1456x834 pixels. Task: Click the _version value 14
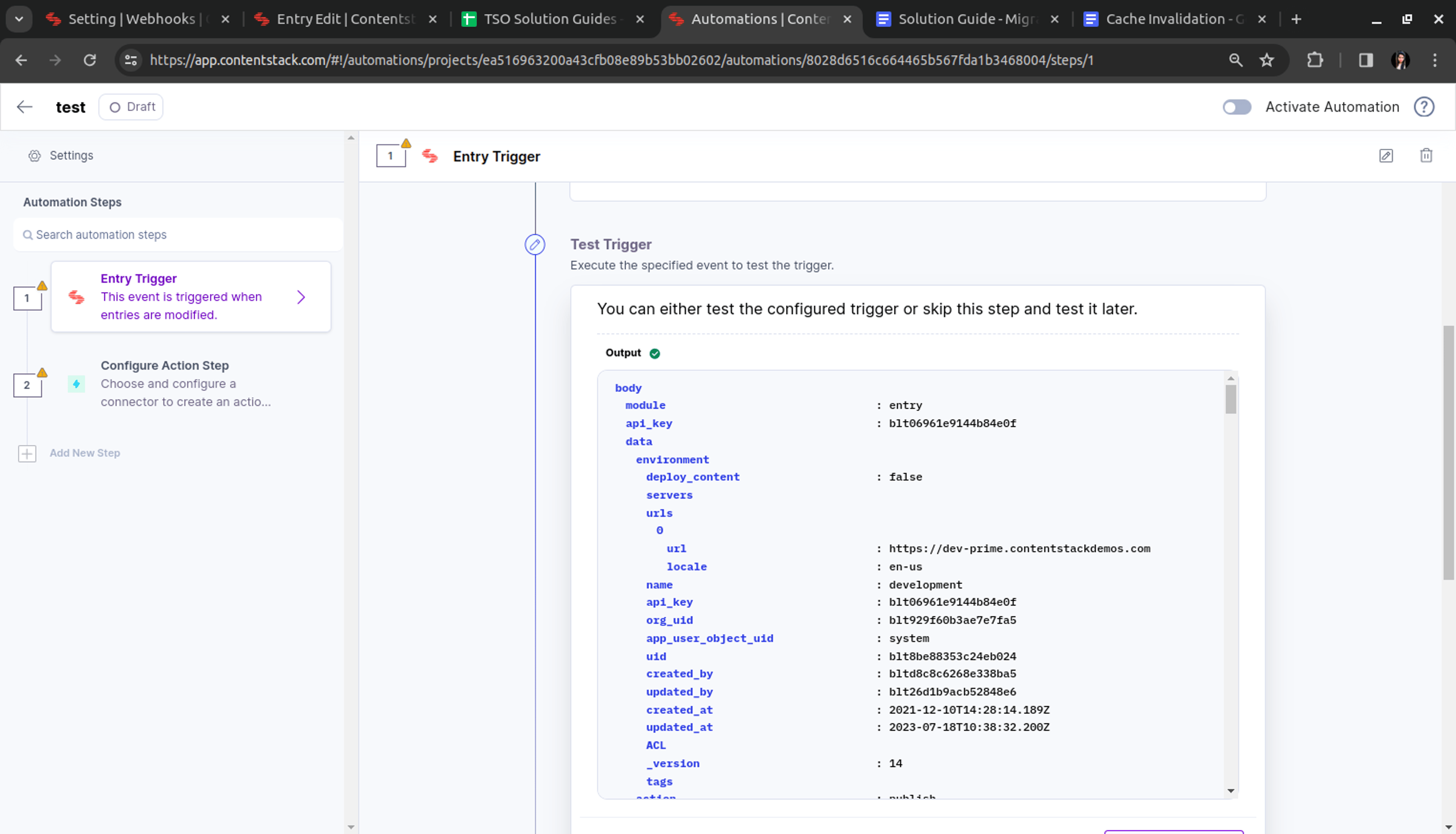[x=896, y=763]
